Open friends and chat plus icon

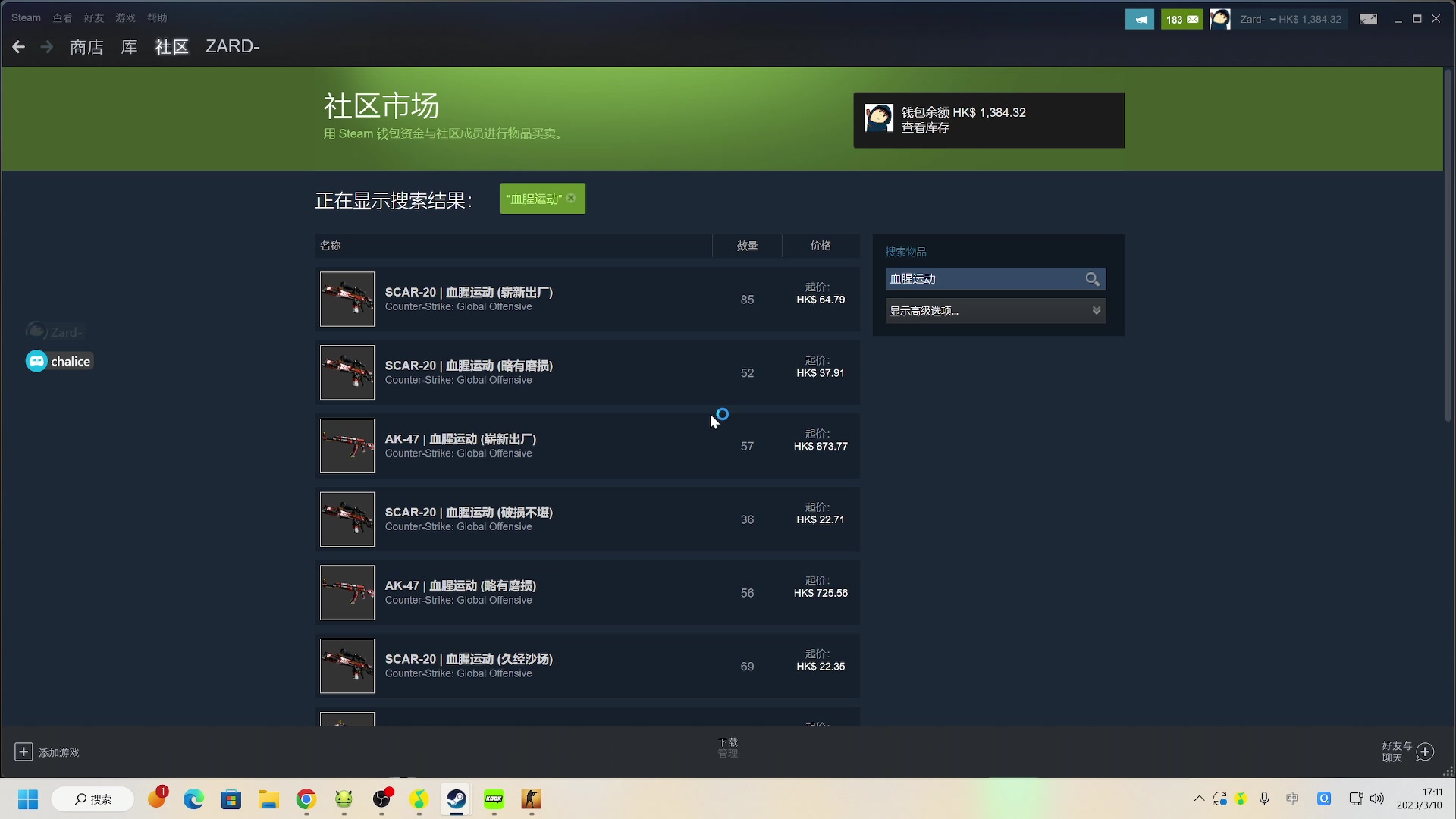(x=1425, y=752)
